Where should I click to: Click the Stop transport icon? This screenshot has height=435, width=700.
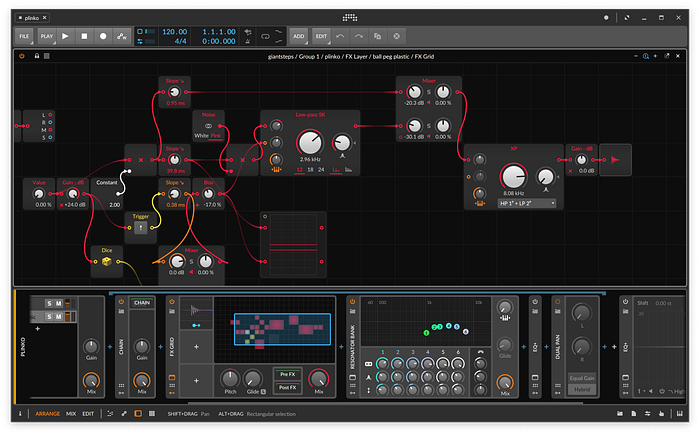click(x=84, y=36)
